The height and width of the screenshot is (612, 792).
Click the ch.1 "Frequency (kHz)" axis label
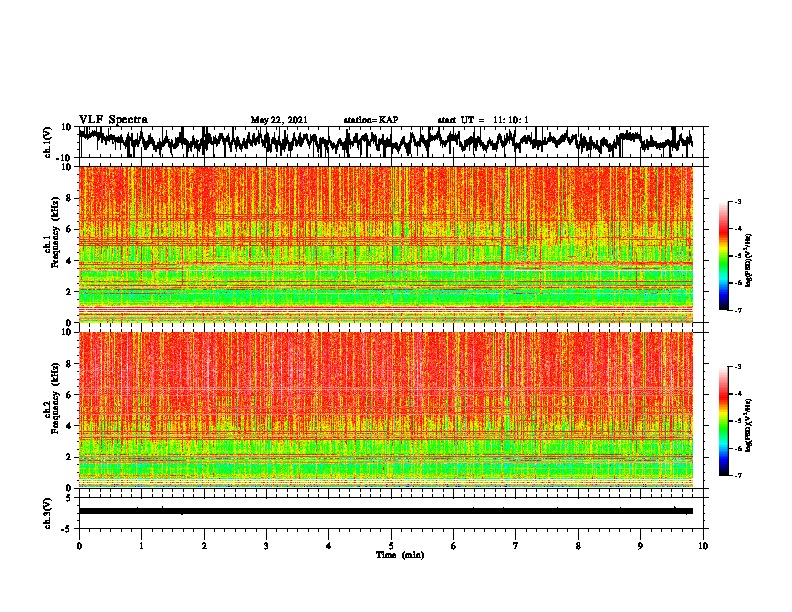56,232
